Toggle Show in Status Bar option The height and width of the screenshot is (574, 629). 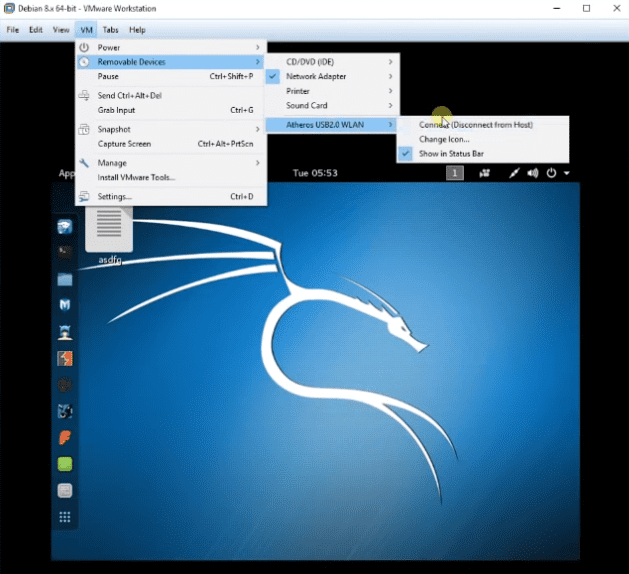pyautogui.click(x=451, y=154)
